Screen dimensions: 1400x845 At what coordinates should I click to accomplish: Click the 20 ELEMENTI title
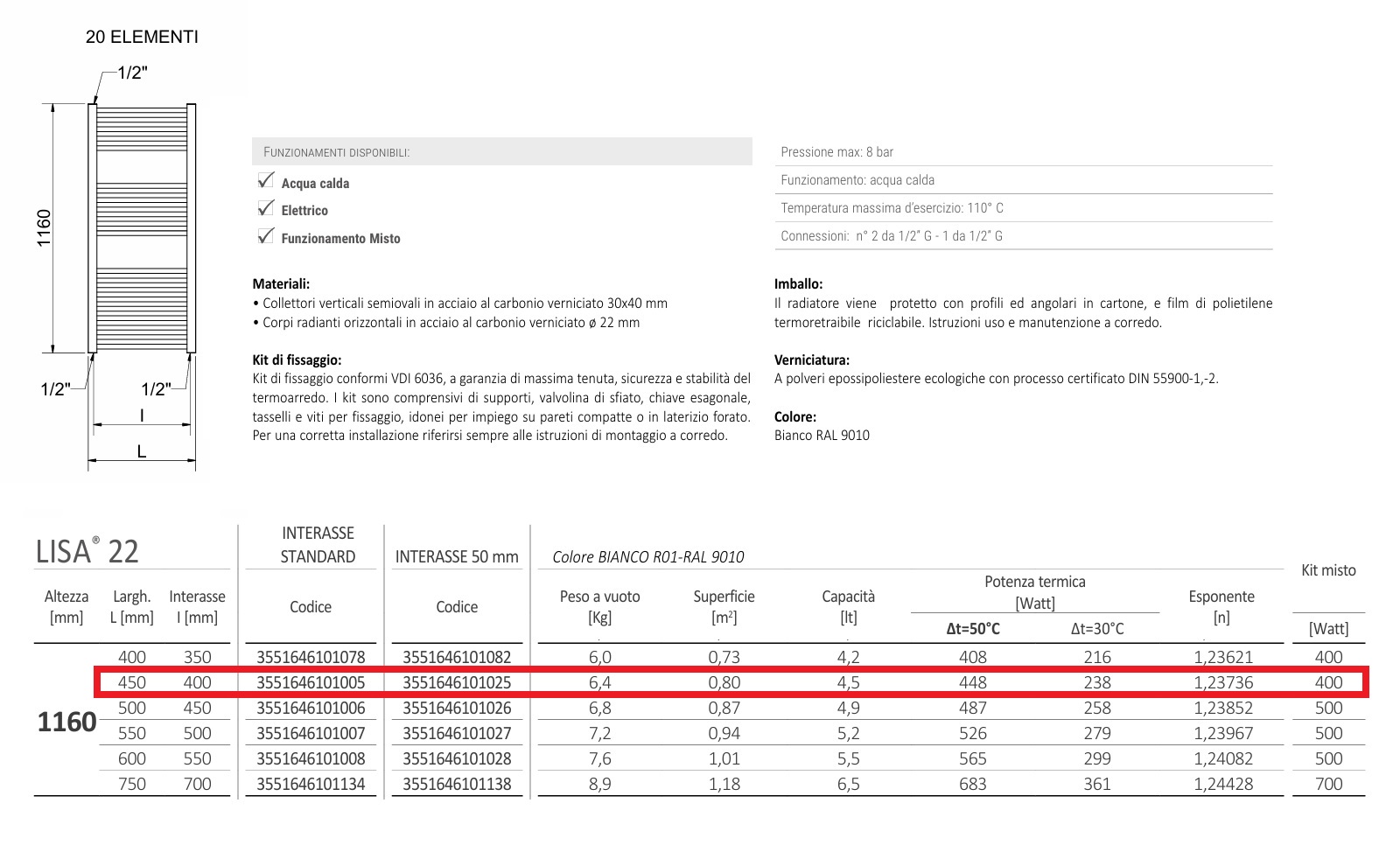tap(142, 37)
